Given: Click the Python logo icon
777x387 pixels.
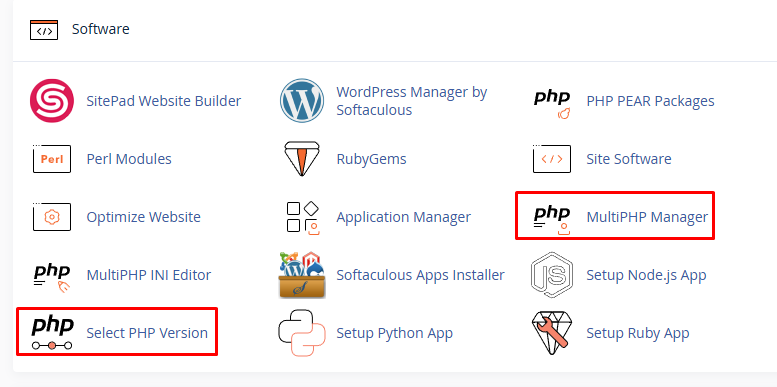Looking at the screenshot, I should [302, 333].
